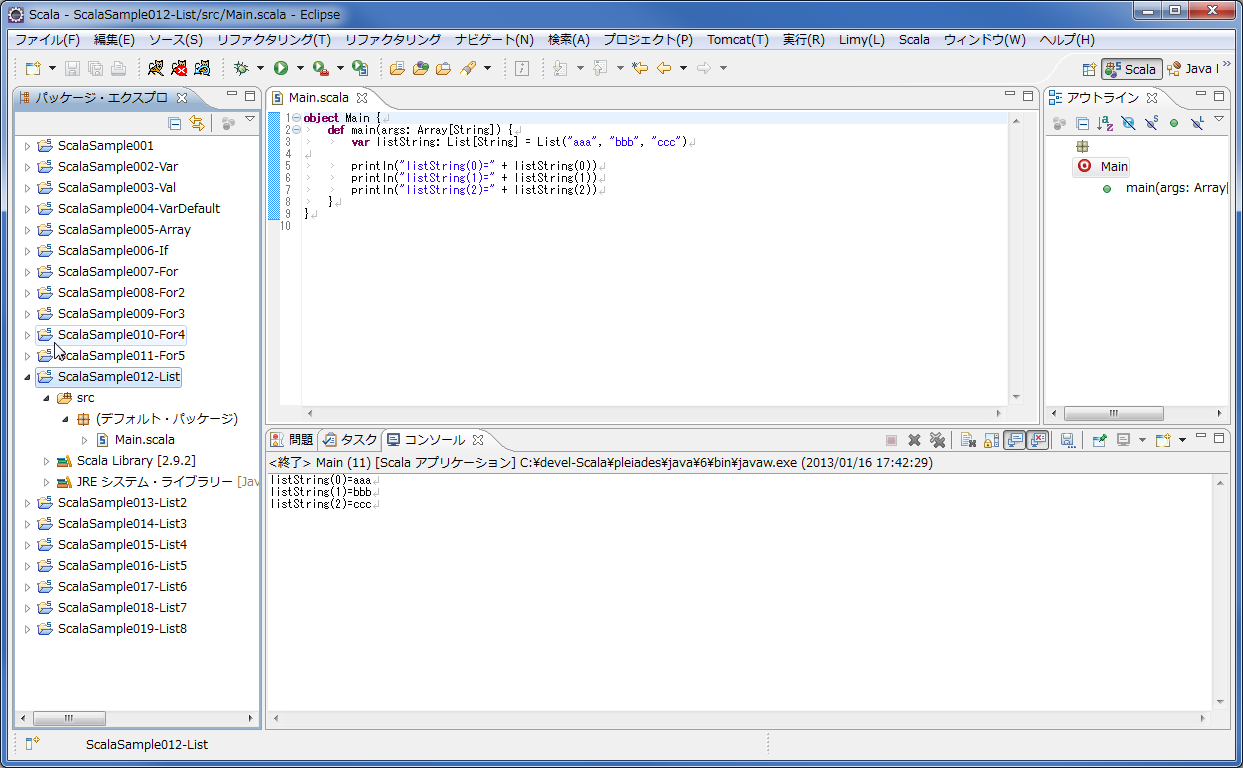Expand the ScalaSample013-List2 project
Image resolution: width=1243 pixels, height=768 pixels.
(x=28, y=503)
